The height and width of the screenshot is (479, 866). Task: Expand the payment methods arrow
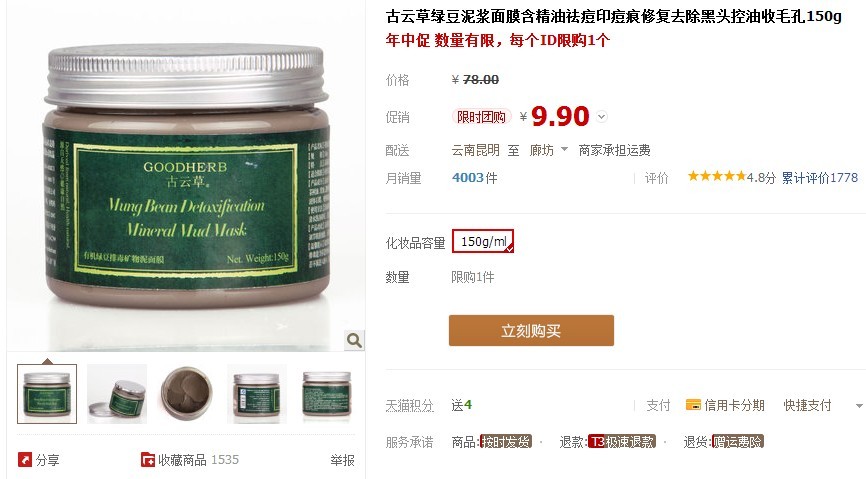[859, 406]
